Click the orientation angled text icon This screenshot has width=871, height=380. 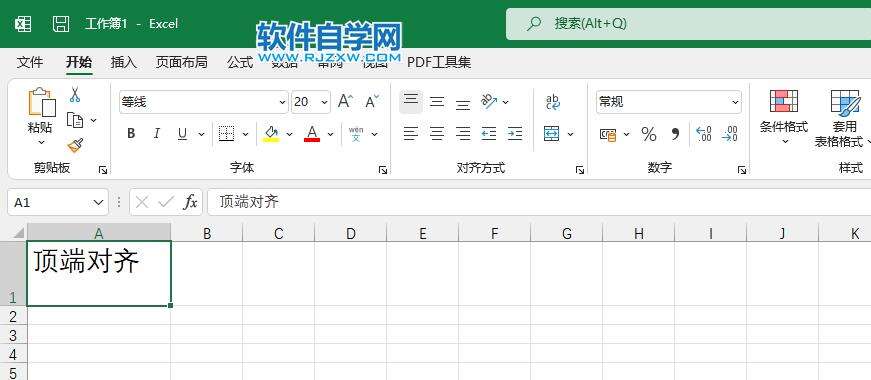point(489,101)
